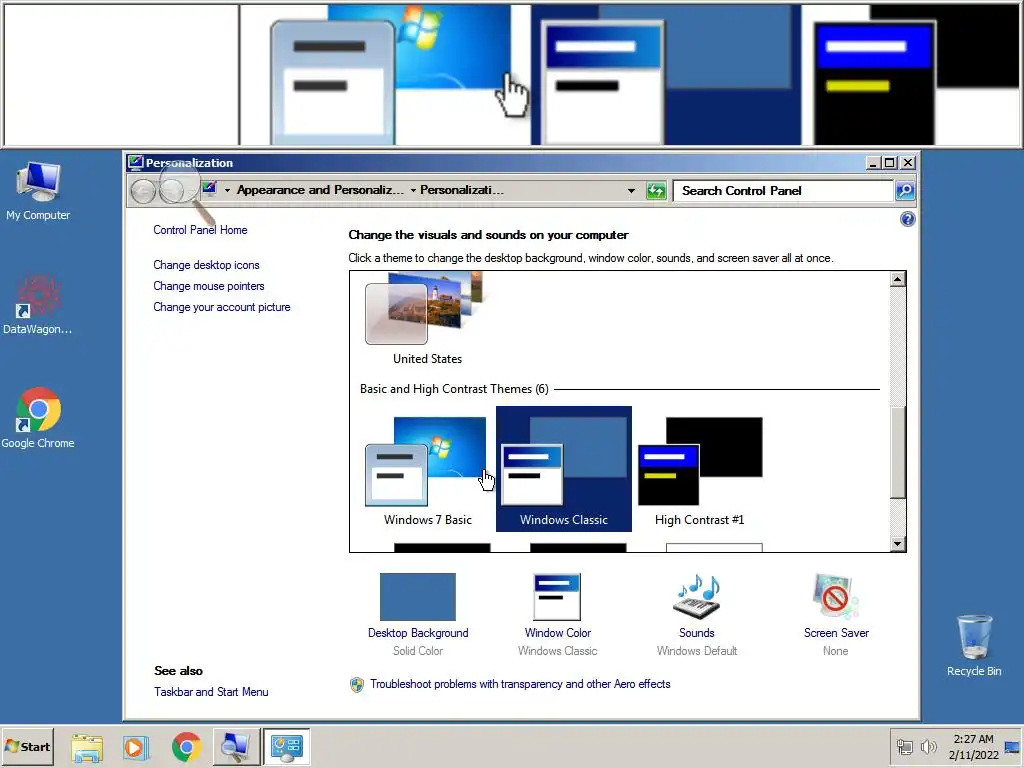Click the shield icon beside Troubleshoot link
This screenshot has height=768, width=1024.
[x=357, y=684]
